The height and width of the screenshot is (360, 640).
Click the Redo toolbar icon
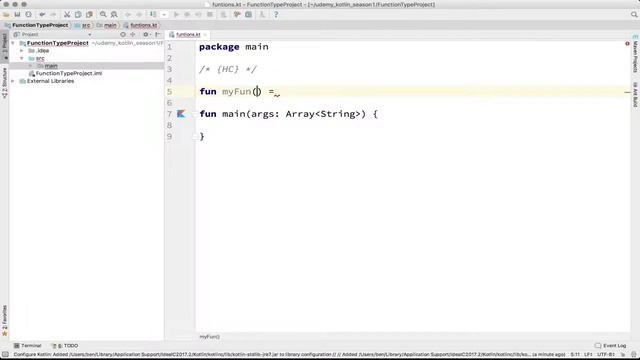pyautogui.click(x=53, y=15)
